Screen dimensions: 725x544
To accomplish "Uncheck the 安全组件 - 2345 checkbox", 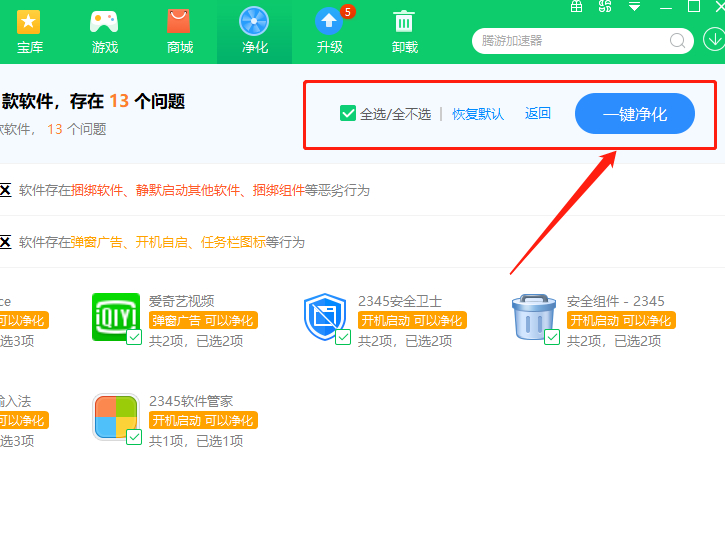I will pyautogui.click(x=552, y=337).
